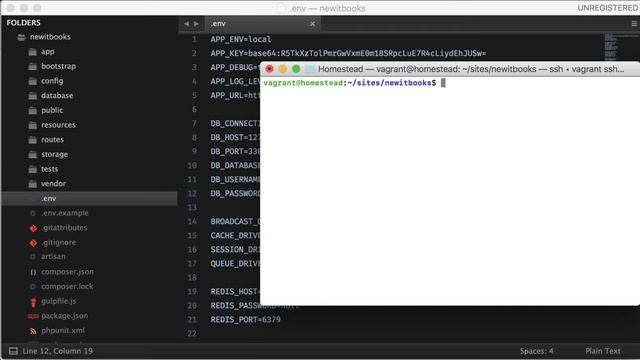This screenshot has width=640, height=360.
Task: Click the gulp icon beside gulpfile.js
Action: (x=33, y=302)
